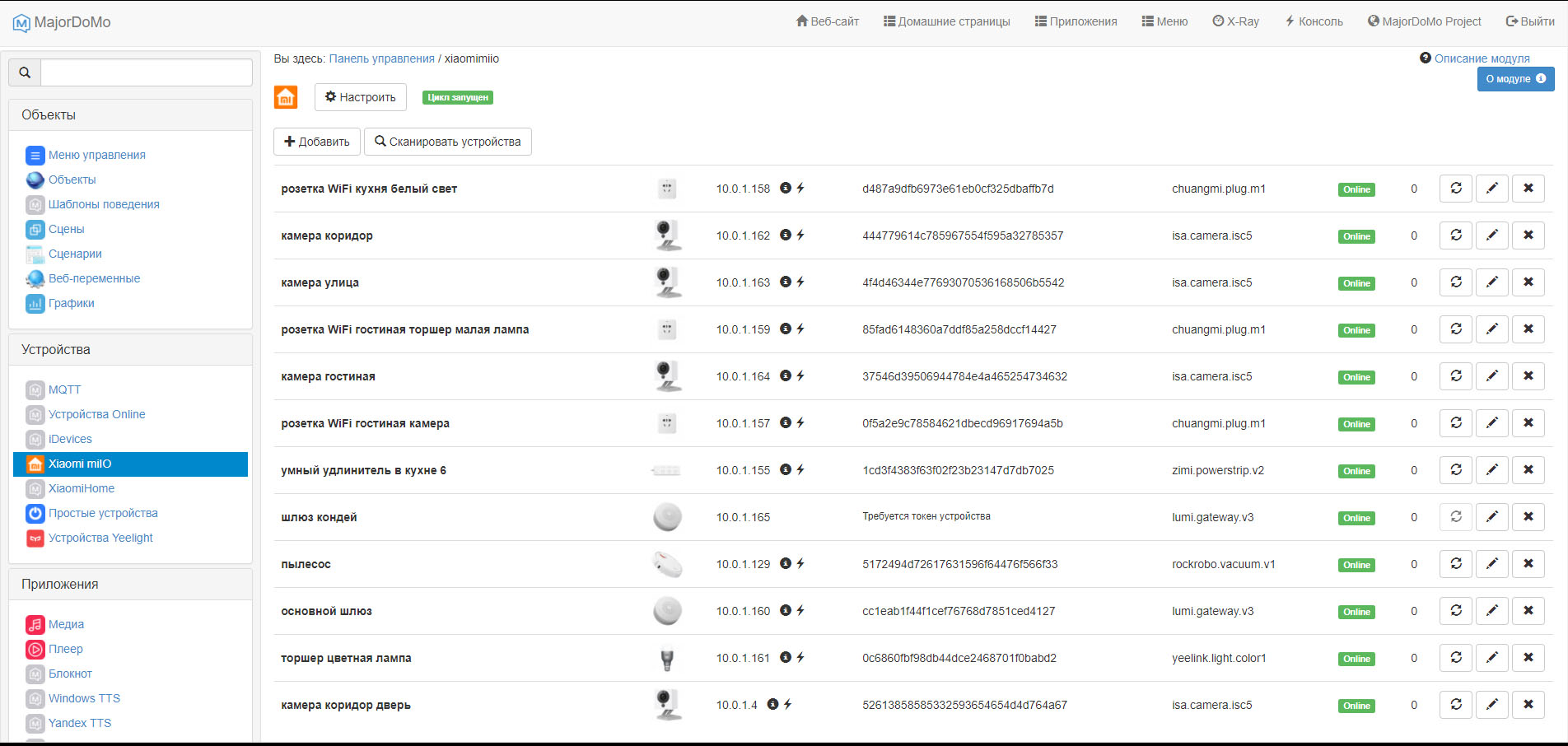Click lightning bolt icon beside 10.0.1.155
This screenshot has width=1568, height=746.
click(x=800, y=469)
